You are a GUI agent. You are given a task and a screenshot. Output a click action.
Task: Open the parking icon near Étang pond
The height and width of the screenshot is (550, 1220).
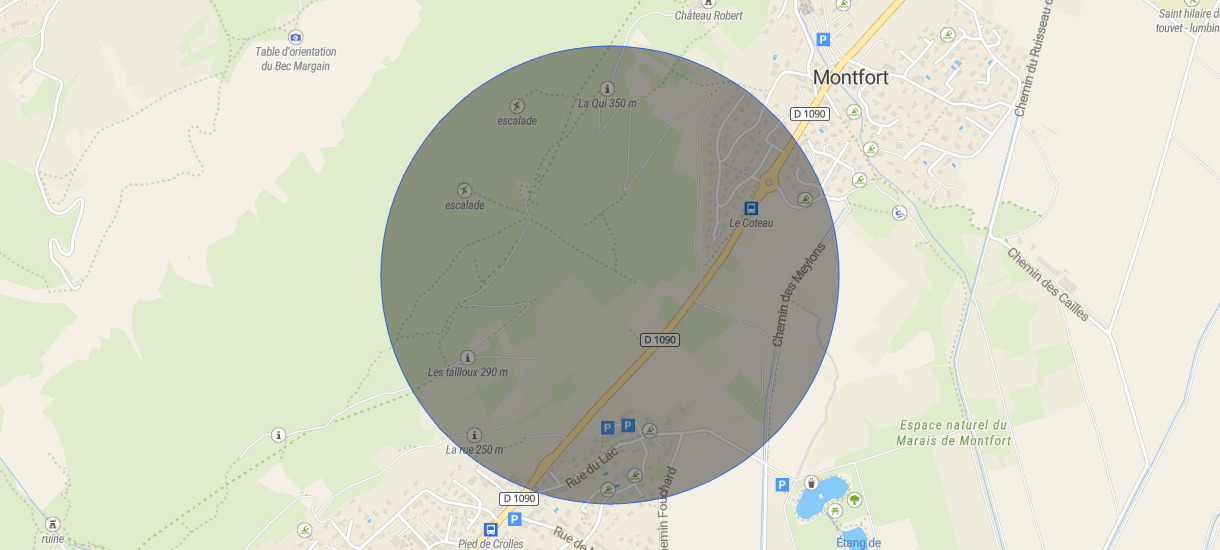(782, 485)
